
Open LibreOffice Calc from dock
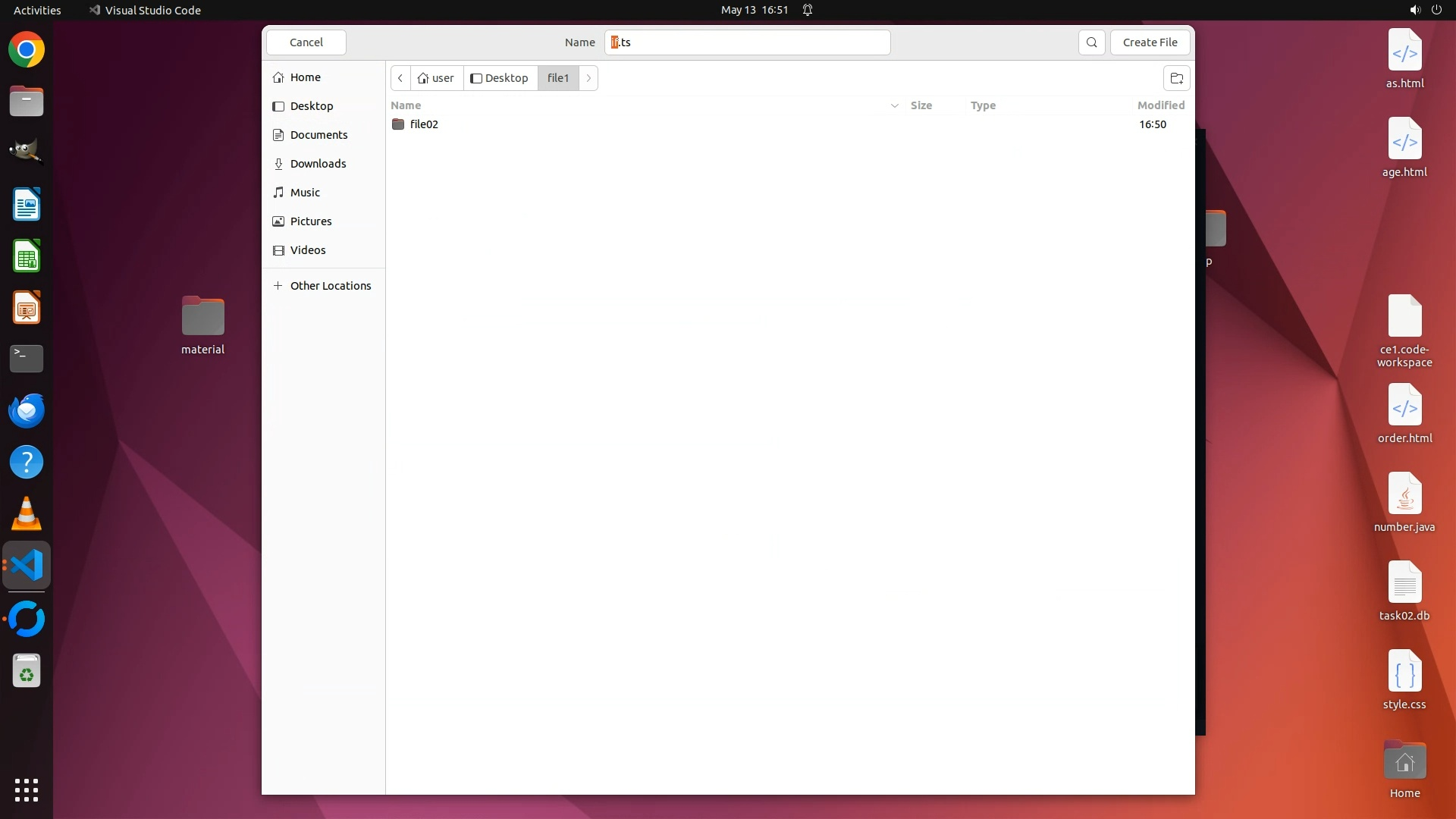click(27, 256)
